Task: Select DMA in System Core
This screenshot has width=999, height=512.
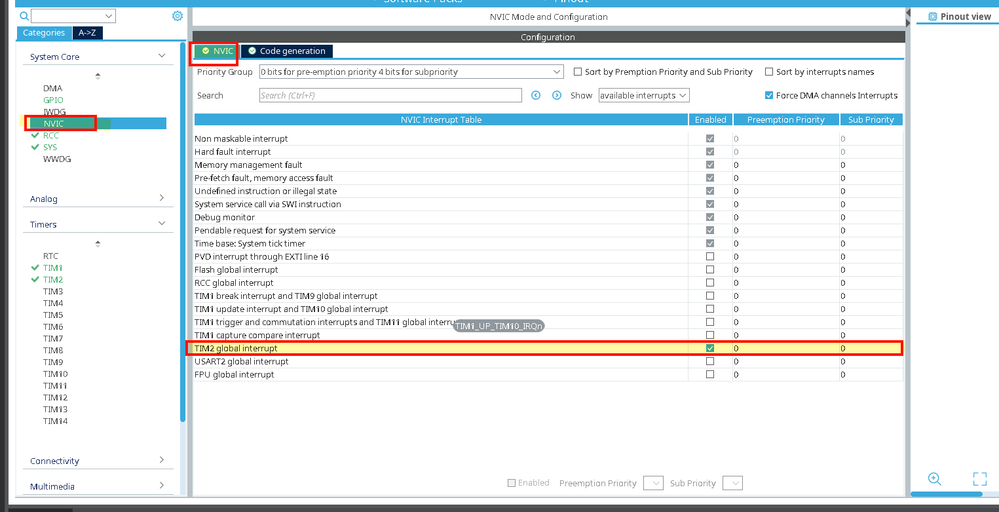Action: pos(53,88)
